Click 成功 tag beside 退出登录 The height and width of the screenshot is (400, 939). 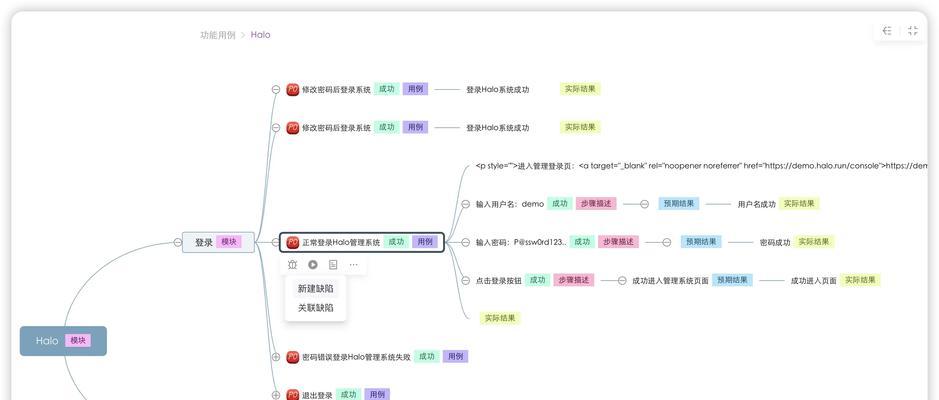[348, 395]
